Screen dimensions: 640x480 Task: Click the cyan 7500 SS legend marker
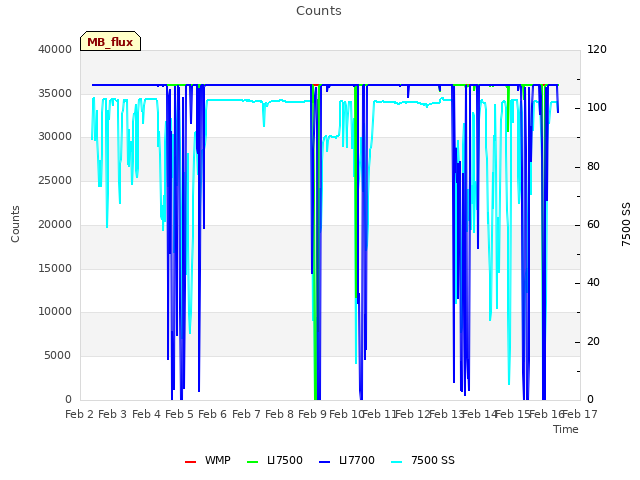coord(397,462)
